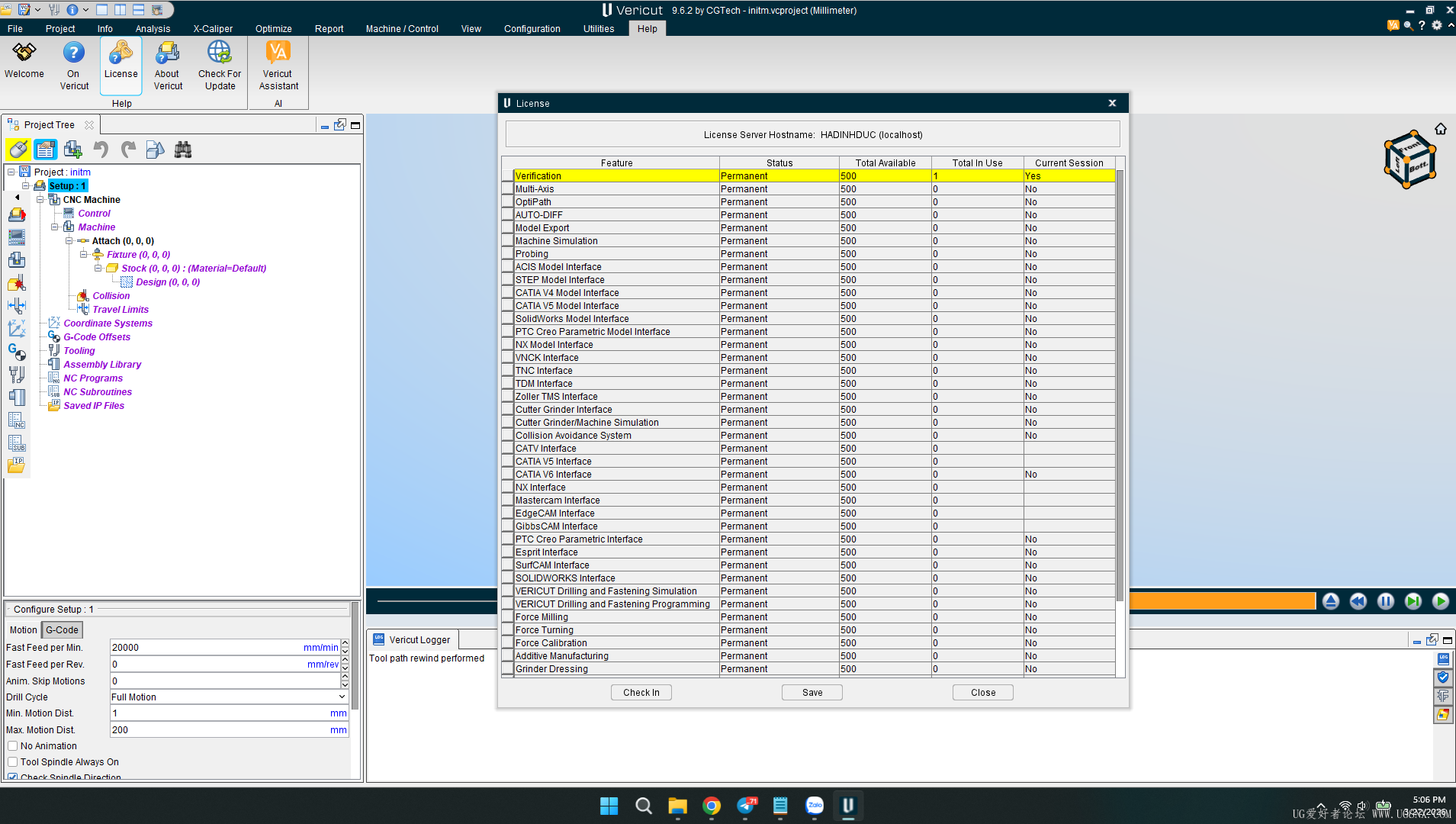Open the On Vericut help icon
This screenshot has width=1456, height=824.
pos(74,66)
